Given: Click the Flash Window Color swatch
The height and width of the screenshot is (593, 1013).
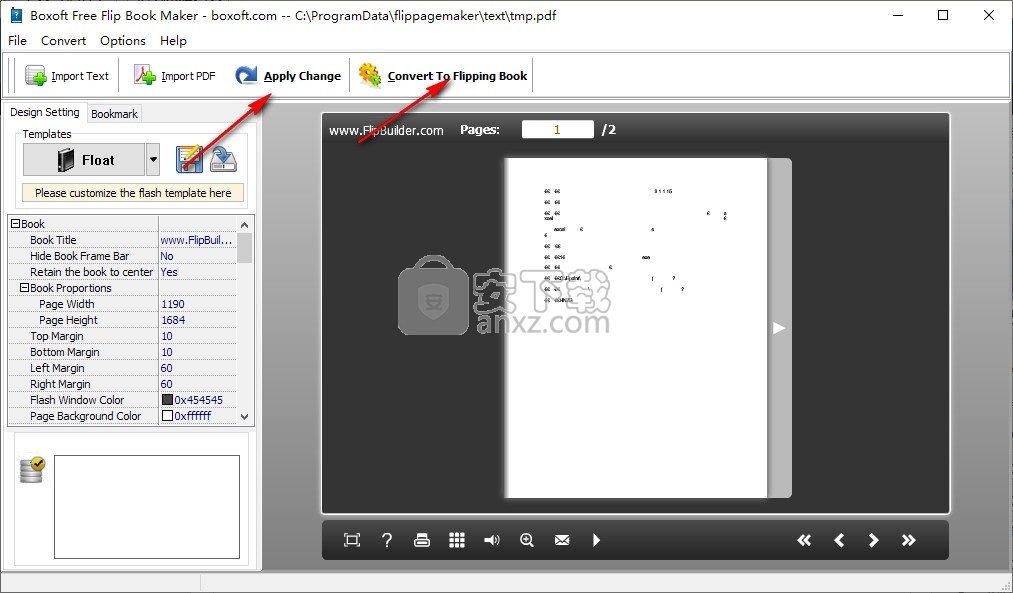Looking at the screenshot, I should tap(167, 400).
